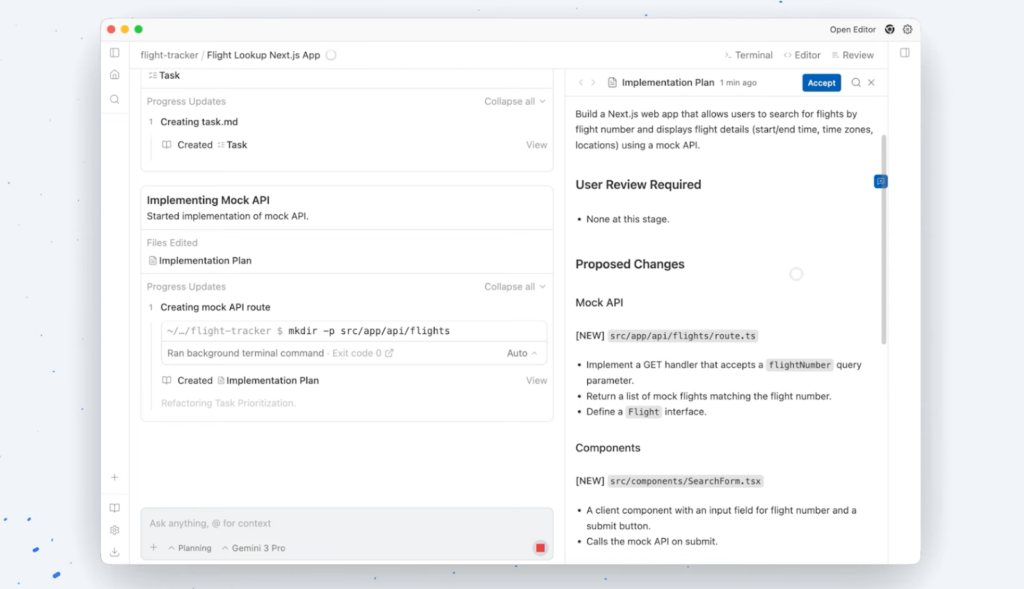Screen dimensions: 1024x589
Task: Click the blue comment marker beside the plan
Action: click(880, 181)
